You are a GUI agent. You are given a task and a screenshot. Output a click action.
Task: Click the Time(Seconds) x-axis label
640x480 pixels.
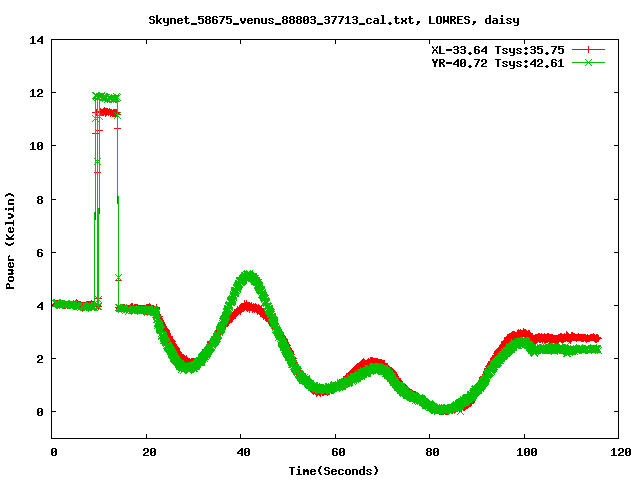334,471
